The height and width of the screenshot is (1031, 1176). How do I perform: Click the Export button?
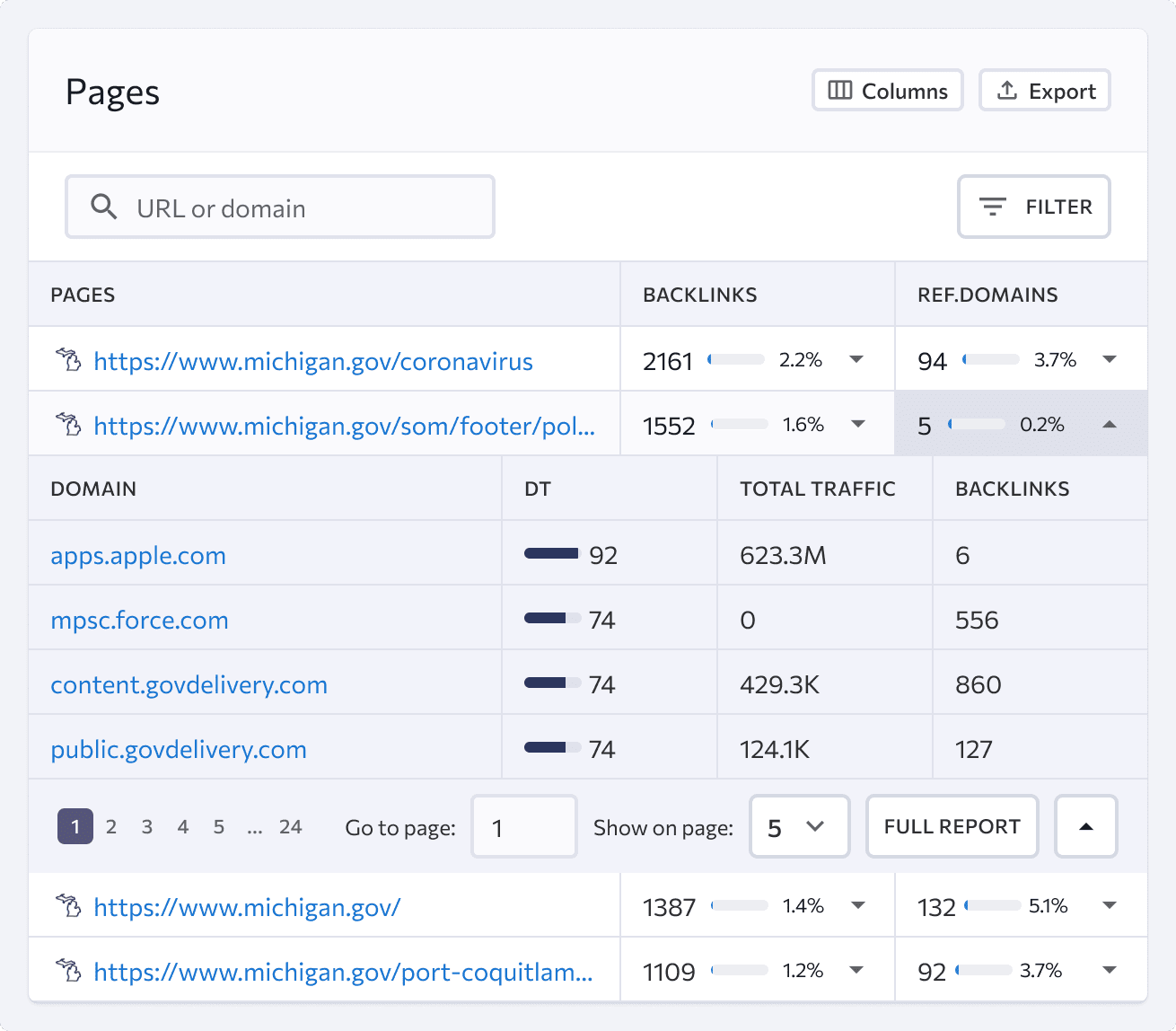coord(1045,91)
